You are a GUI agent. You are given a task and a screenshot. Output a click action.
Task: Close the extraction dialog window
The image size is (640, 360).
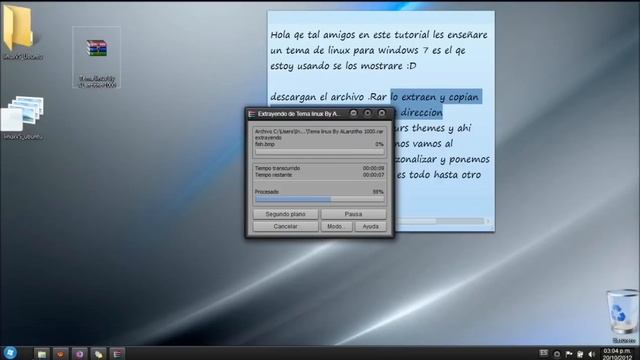(382, 113)
